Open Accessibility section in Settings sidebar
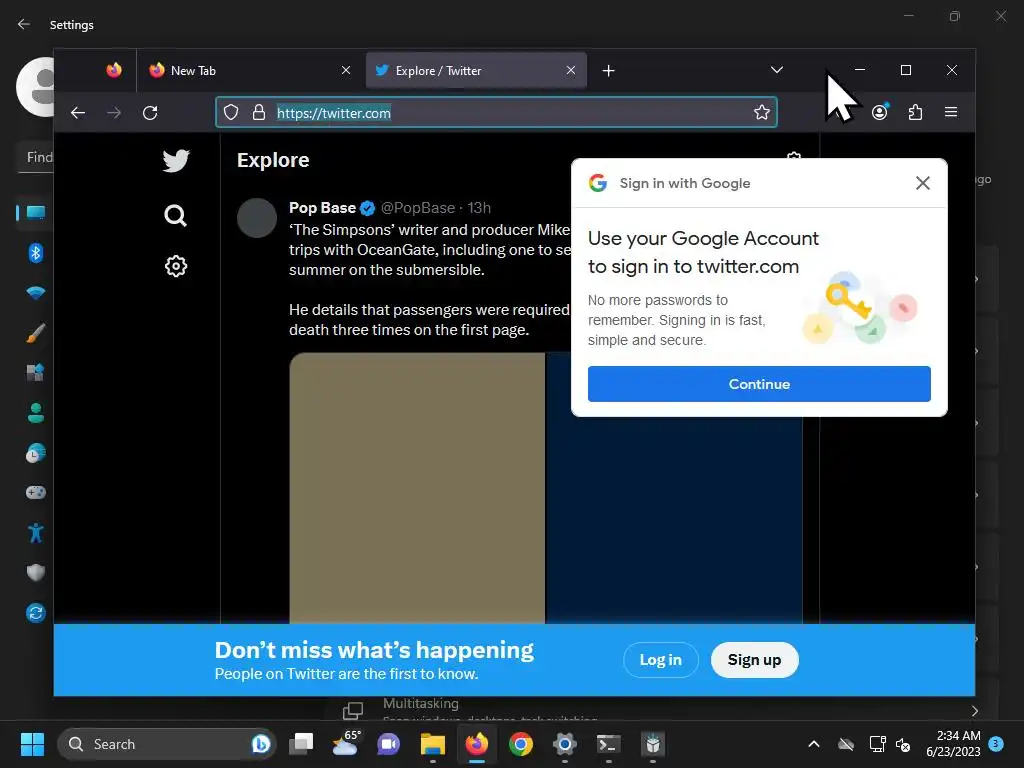The image size is (1024, 768). point(35,533)
